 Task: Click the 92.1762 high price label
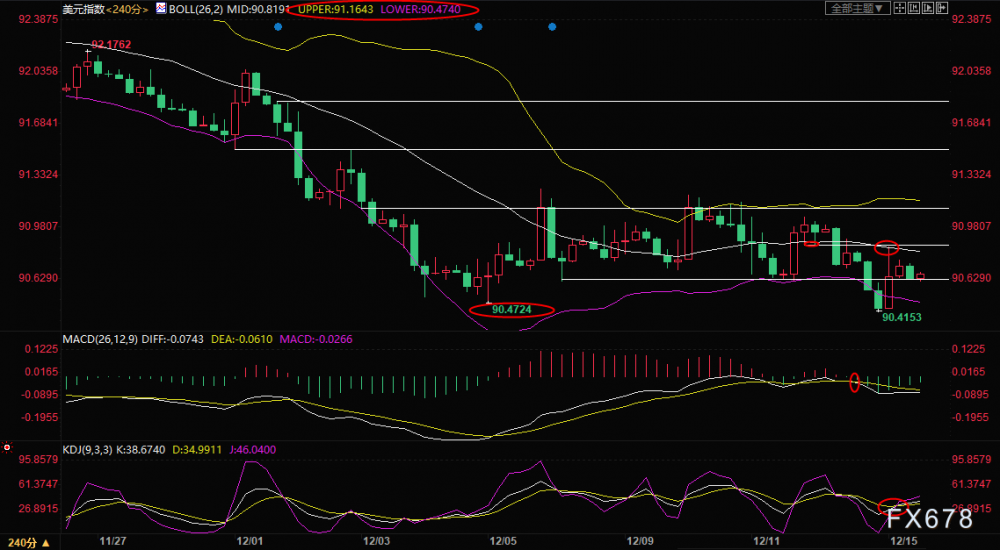(111, 45)
